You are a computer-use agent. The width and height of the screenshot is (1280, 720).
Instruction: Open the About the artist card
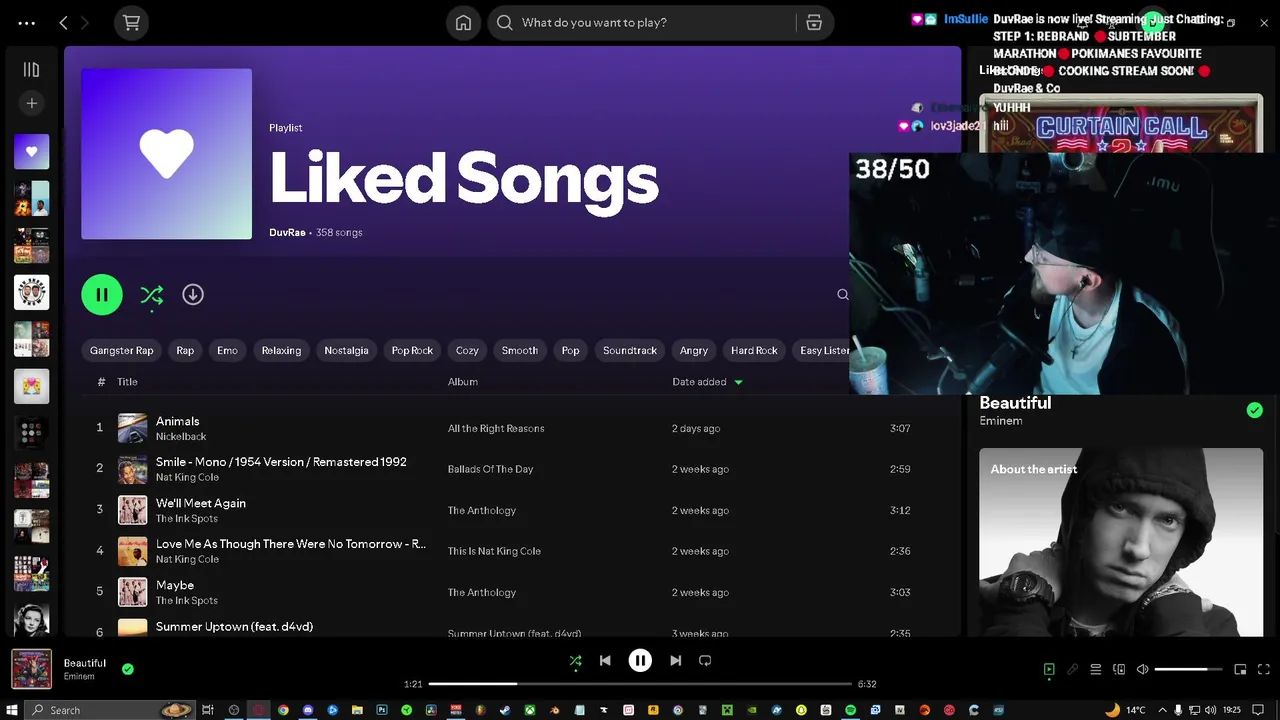click(1121, 542)
